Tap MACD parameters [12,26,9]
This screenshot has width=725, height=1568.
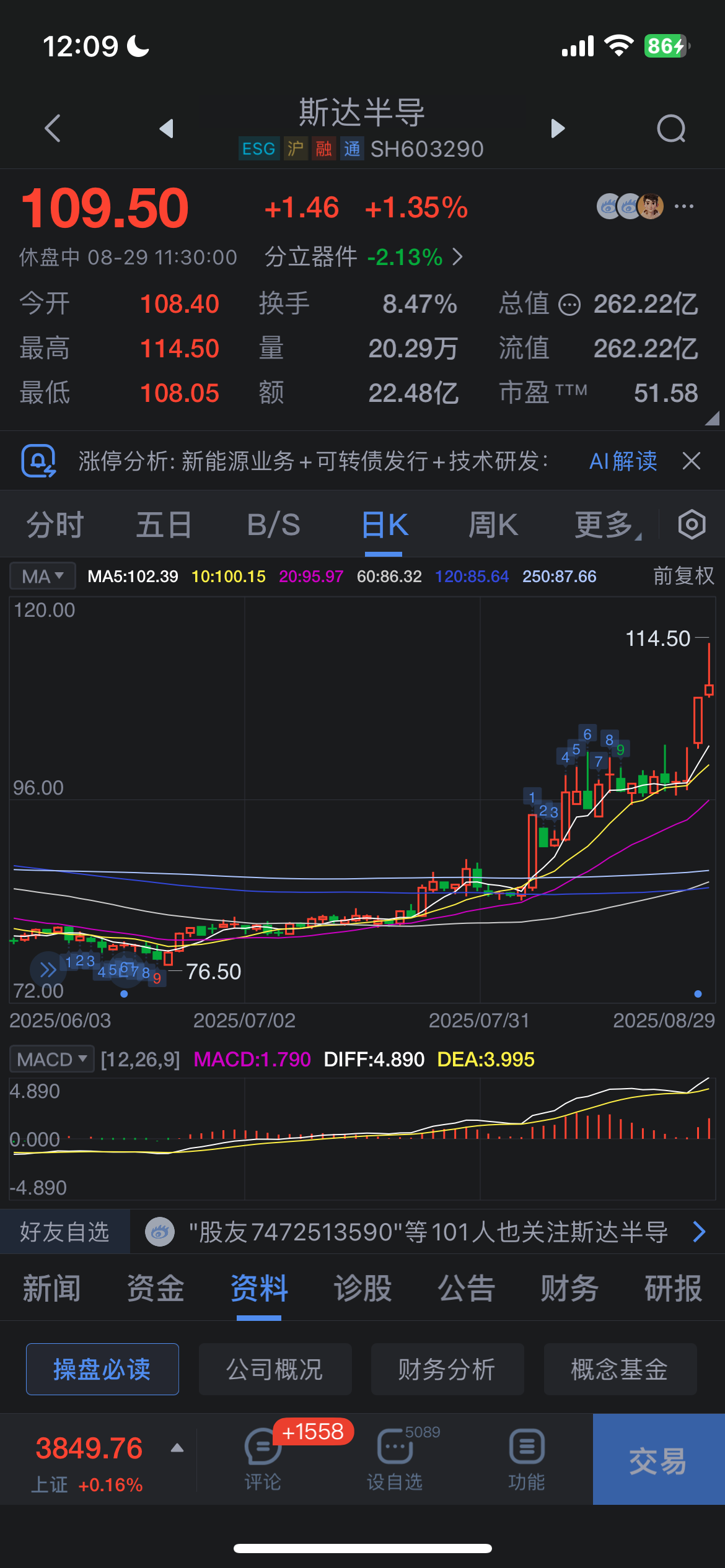tap(140, 1060)
